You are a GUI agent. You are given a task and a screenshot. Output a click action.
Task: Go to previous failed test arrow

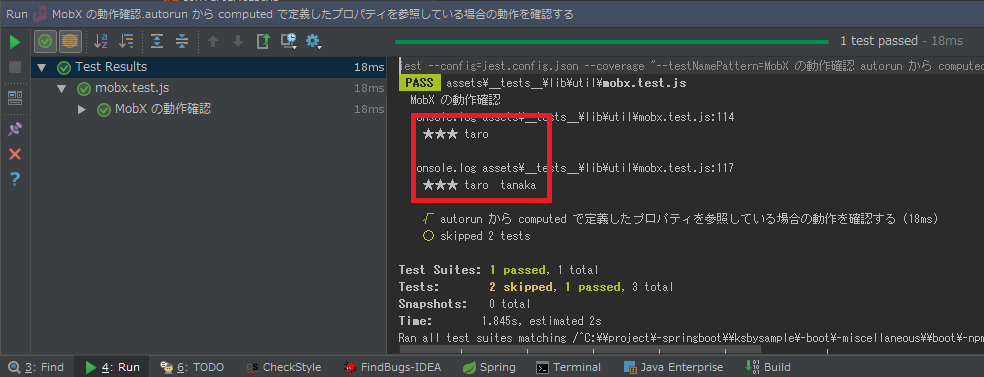213,41
